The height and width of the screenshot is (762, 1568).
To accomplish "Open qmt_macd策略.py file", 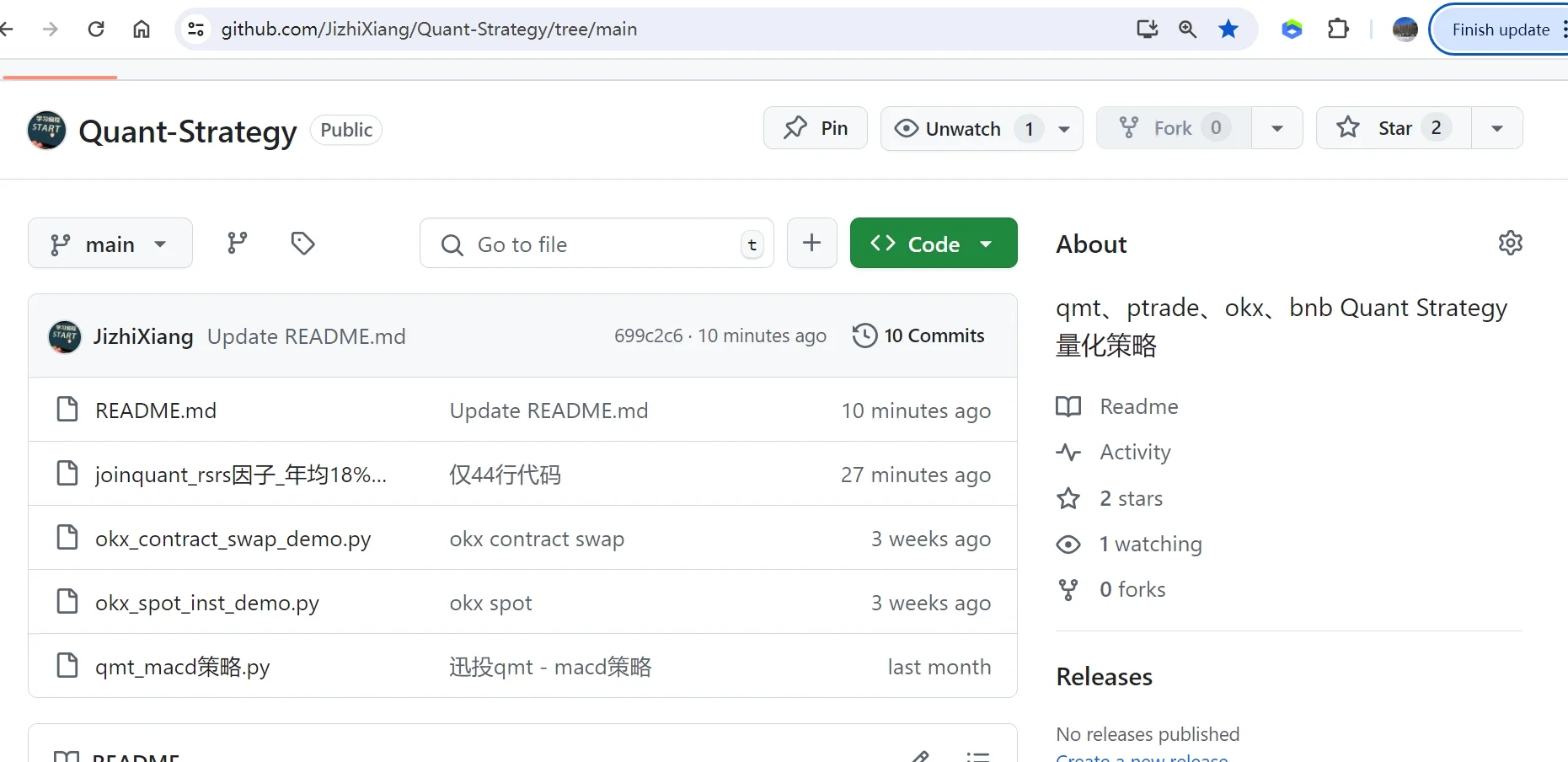I will tap(183, 667).
